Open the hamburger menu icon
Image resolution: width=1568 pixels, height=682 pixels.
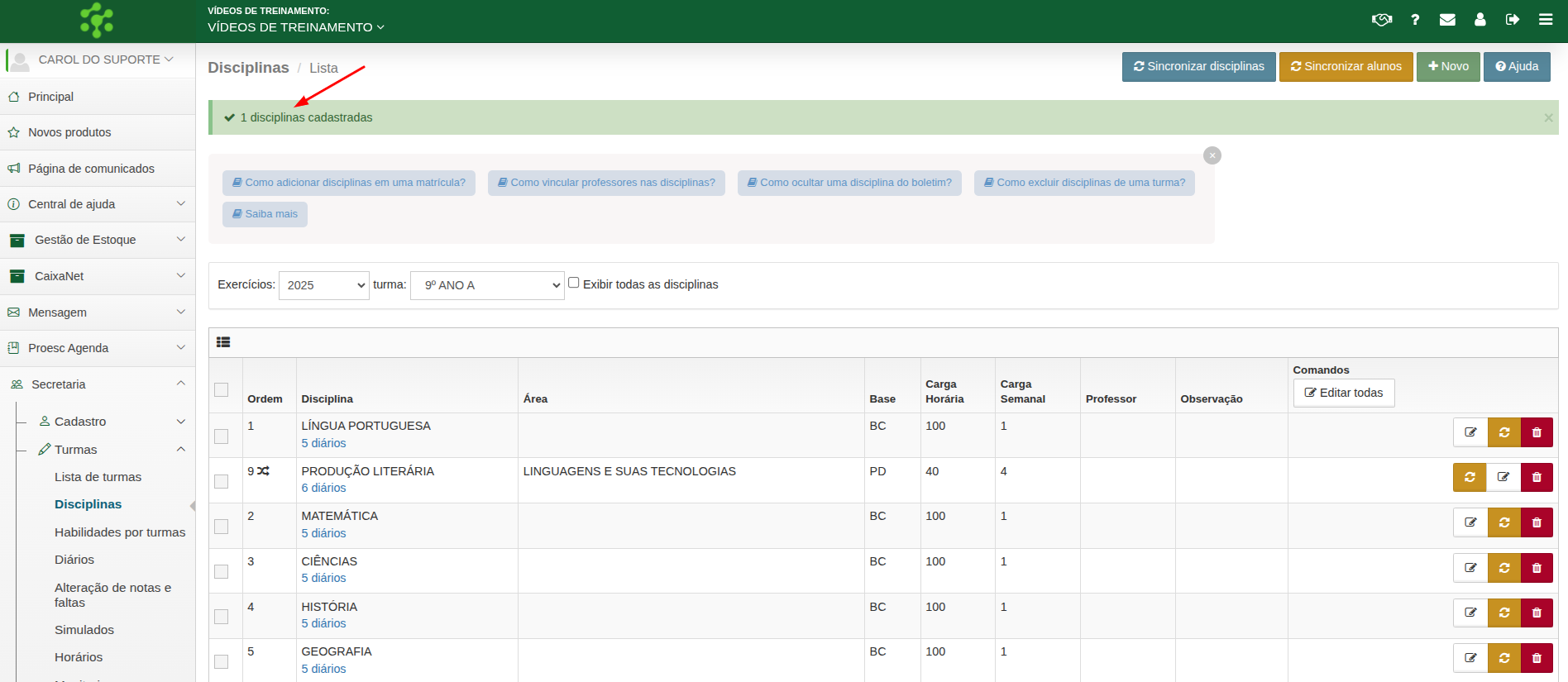pos(1545,20)
